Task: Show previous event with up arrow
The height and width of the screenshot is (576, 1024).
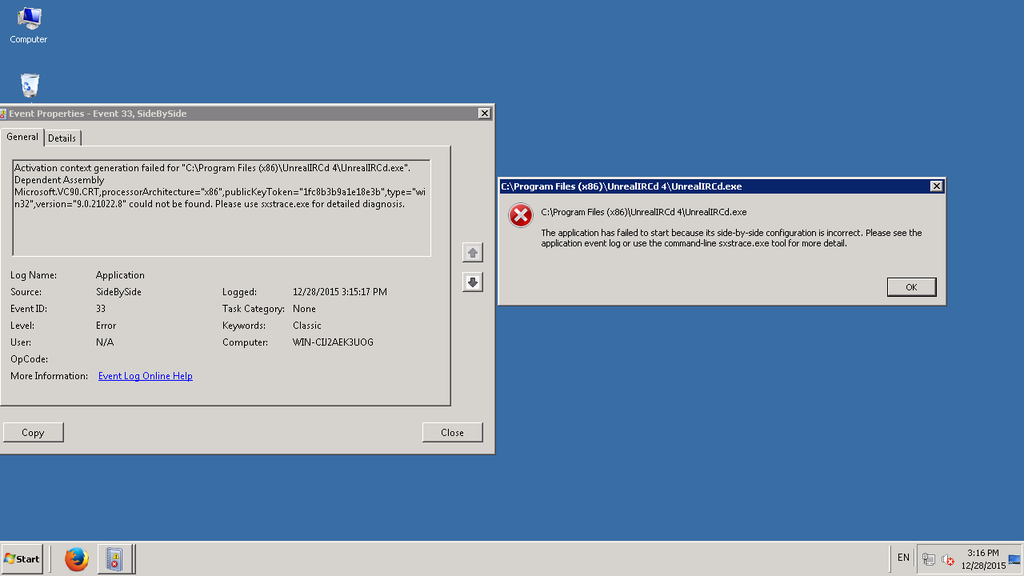Action: point(473,252)
